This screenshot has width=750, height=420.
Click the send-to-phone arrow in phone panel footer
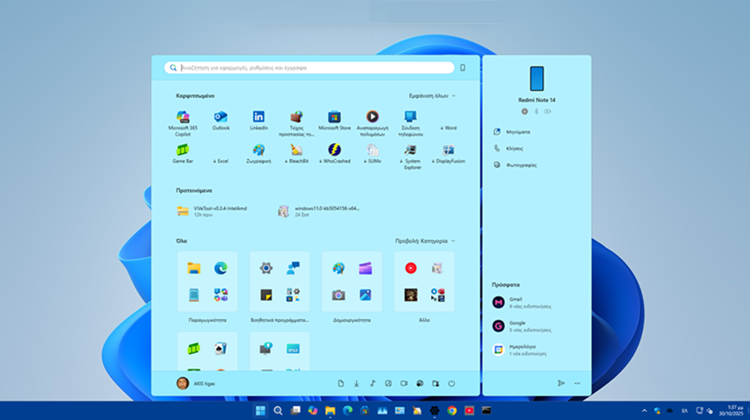[x=561, y=383]
